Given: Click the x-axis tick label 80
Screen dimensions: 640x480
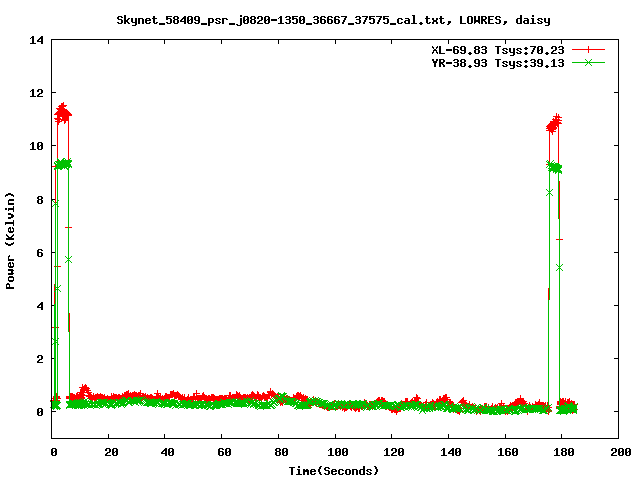Looking at the screenshot, I should point(281,452).
